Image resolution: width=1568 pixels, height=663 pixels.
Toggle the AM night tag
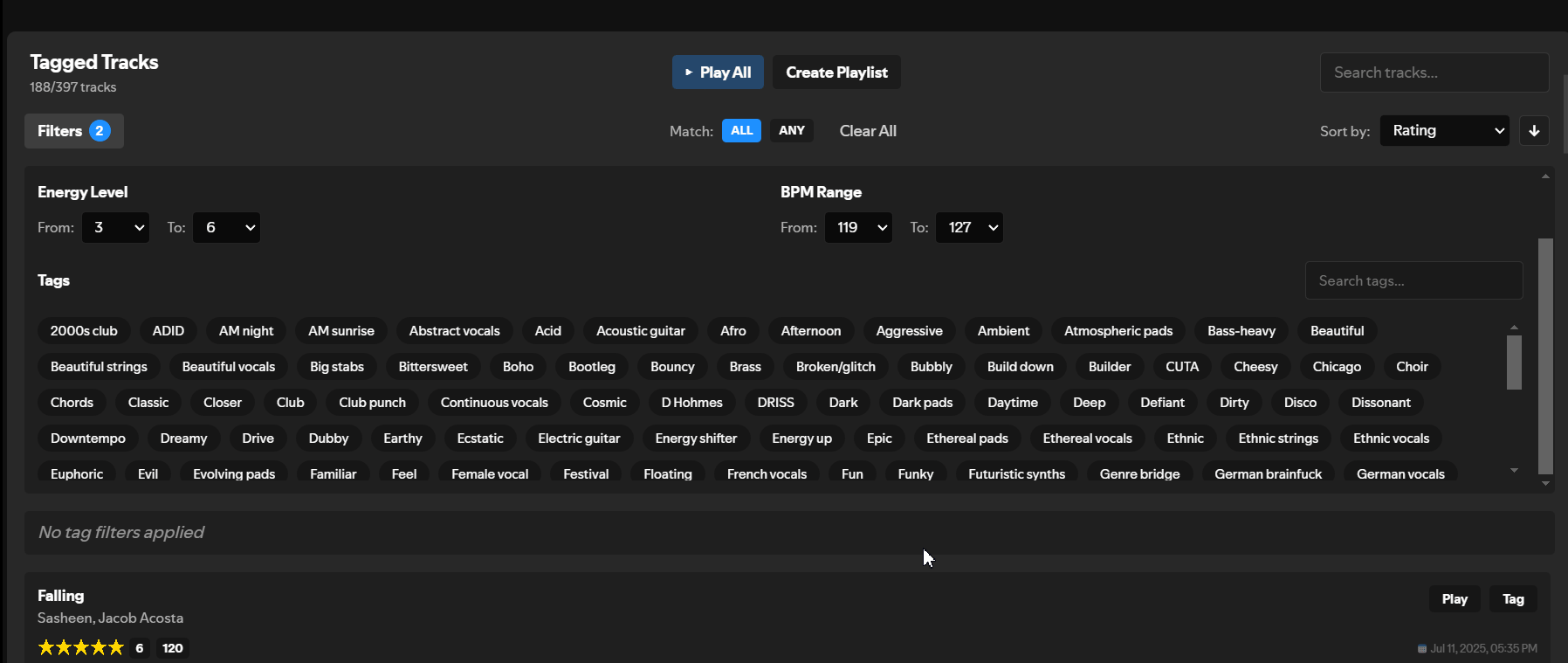click(246, 331)
